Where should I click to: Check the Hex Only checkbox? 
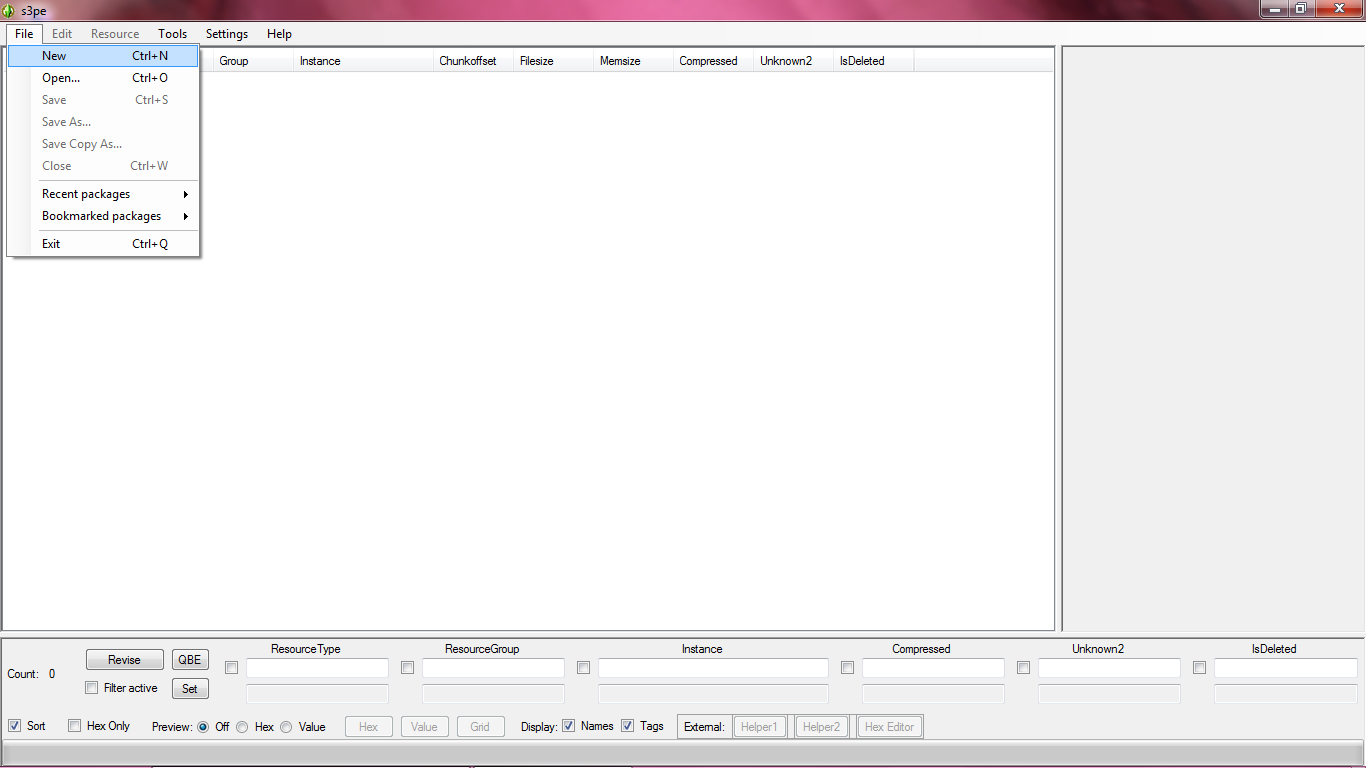click(74, 725)
